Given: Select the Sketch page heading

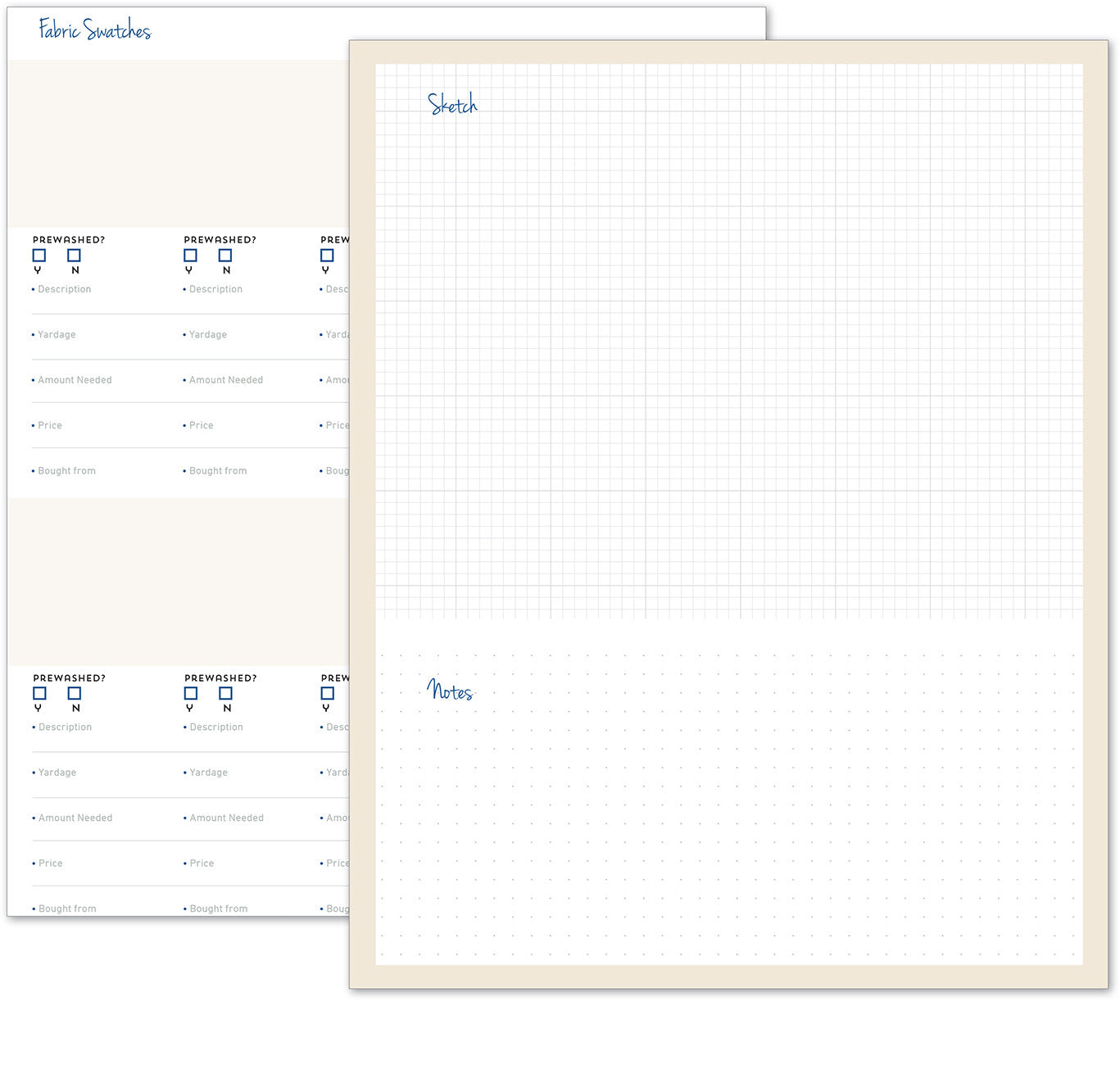Looking at the screenshot, I should click(x=451, y=104).
